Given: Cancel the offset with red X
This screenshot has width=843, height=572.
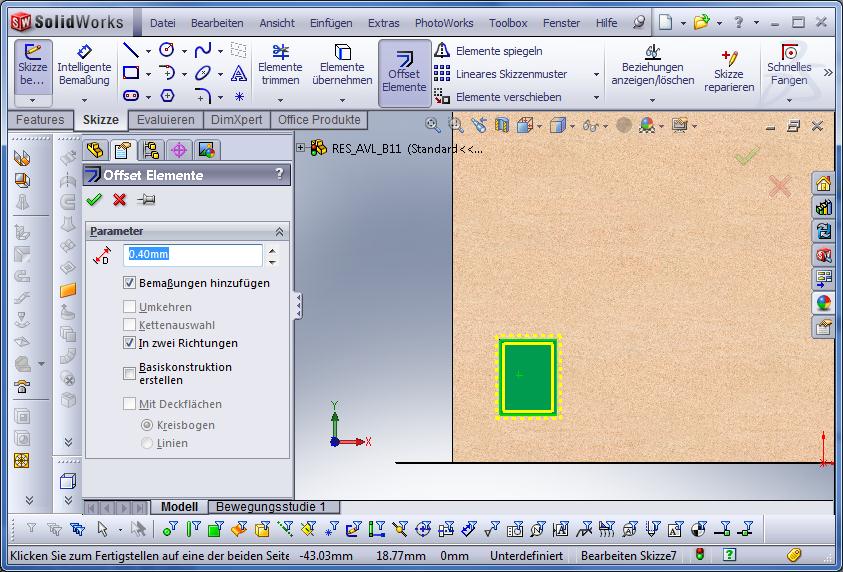Looking at the screenshot, I should [x=120, y=200].
